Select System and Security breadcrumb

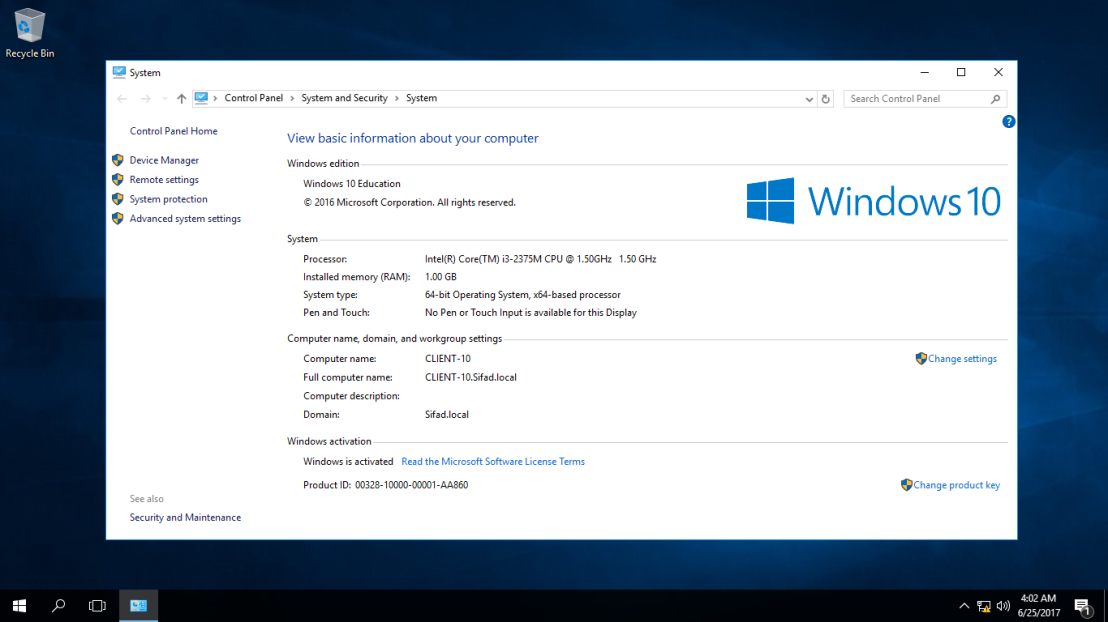click(344, 98)
